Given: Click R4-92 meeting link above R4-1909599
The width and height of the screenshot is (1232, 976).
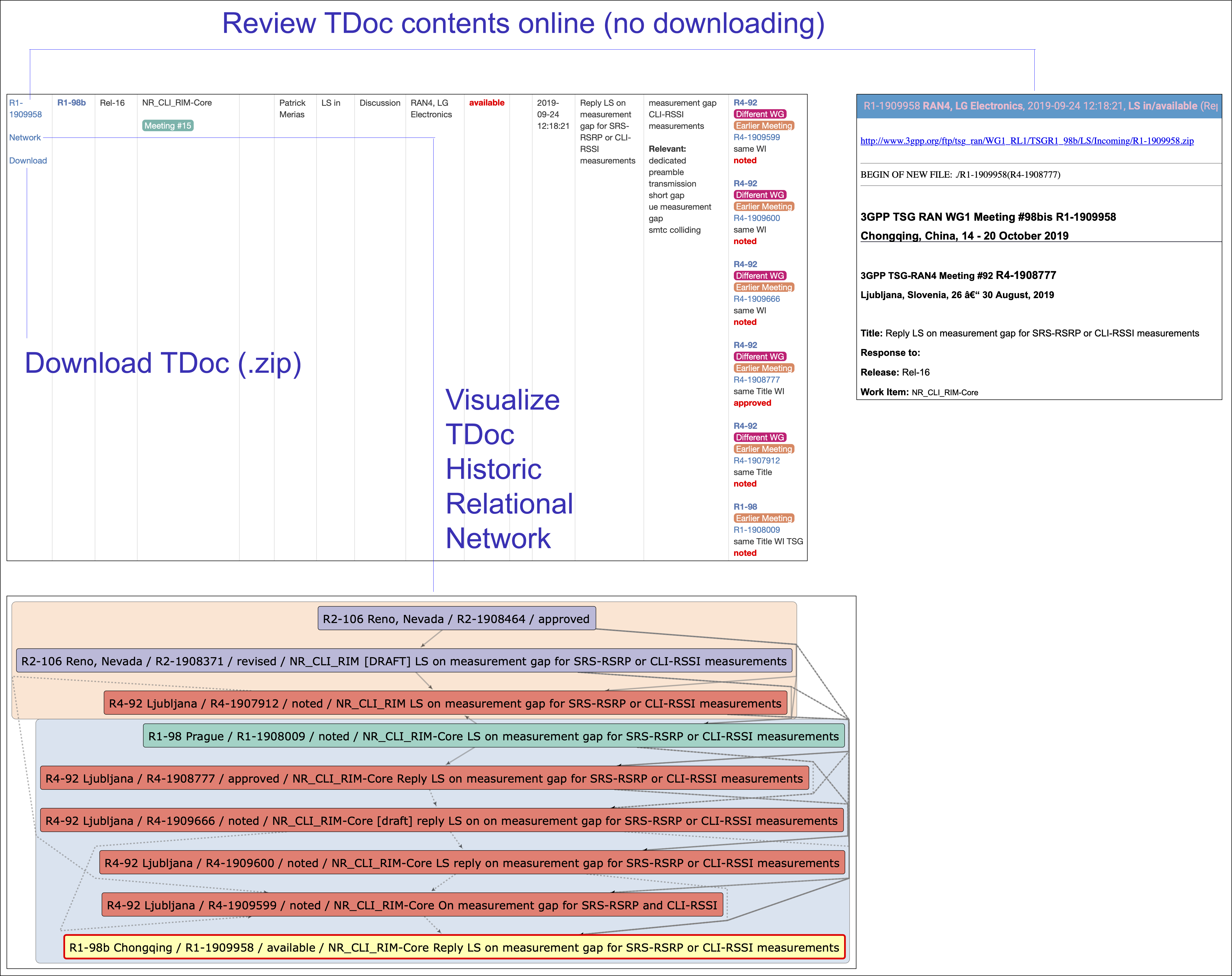Looking at the screenshot, I should [745, 103].
